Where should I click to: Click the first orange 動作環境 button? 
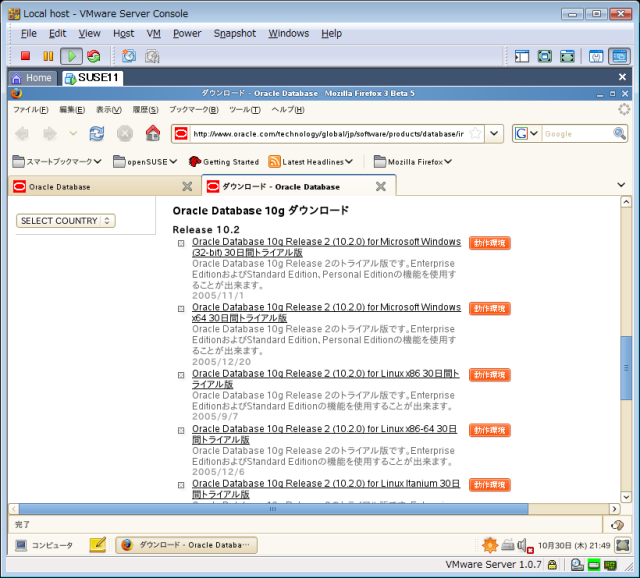tap(489, 243)
